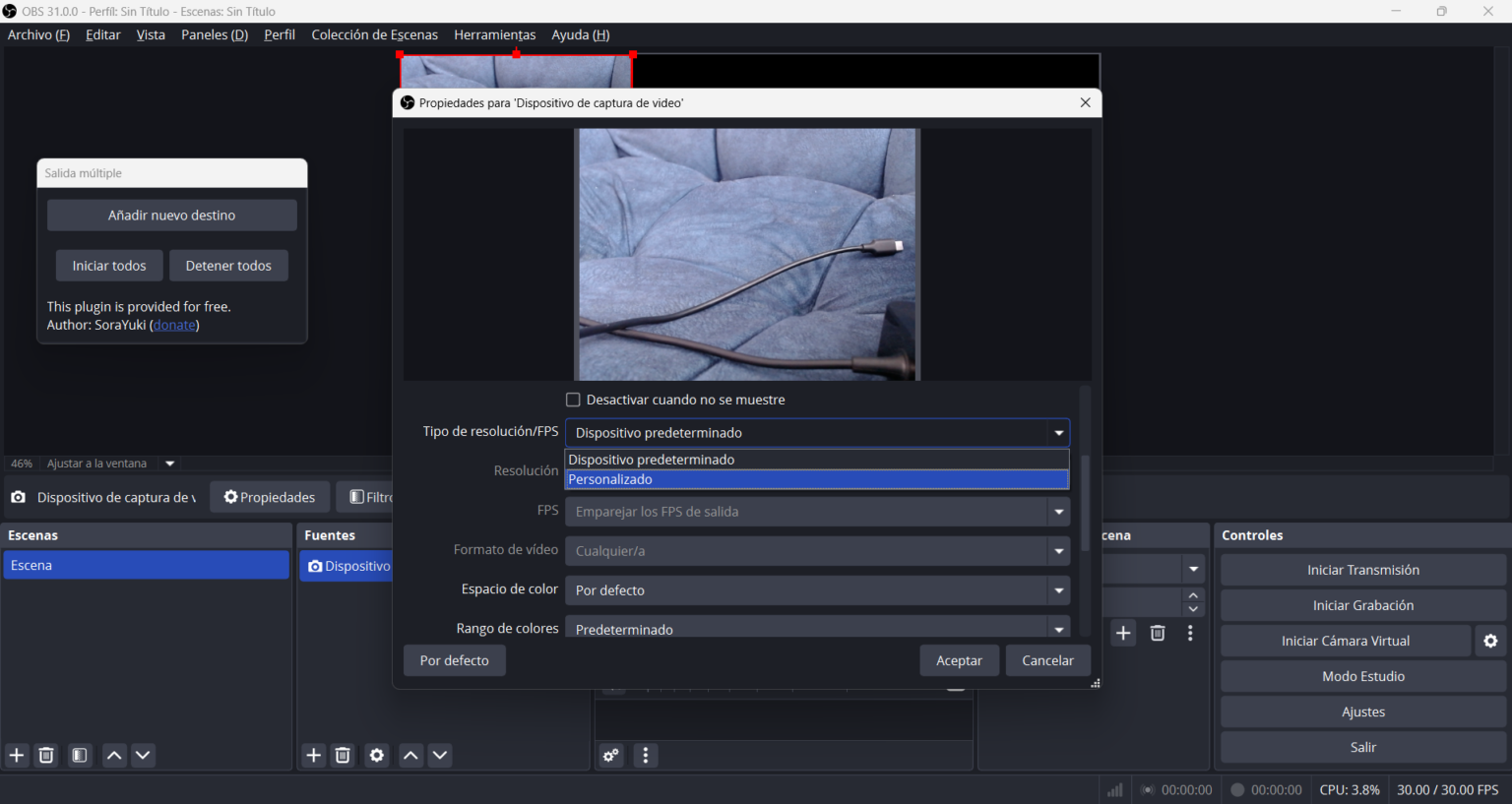Follow the donate link
1512x804 pixels.
coord(174,325)
